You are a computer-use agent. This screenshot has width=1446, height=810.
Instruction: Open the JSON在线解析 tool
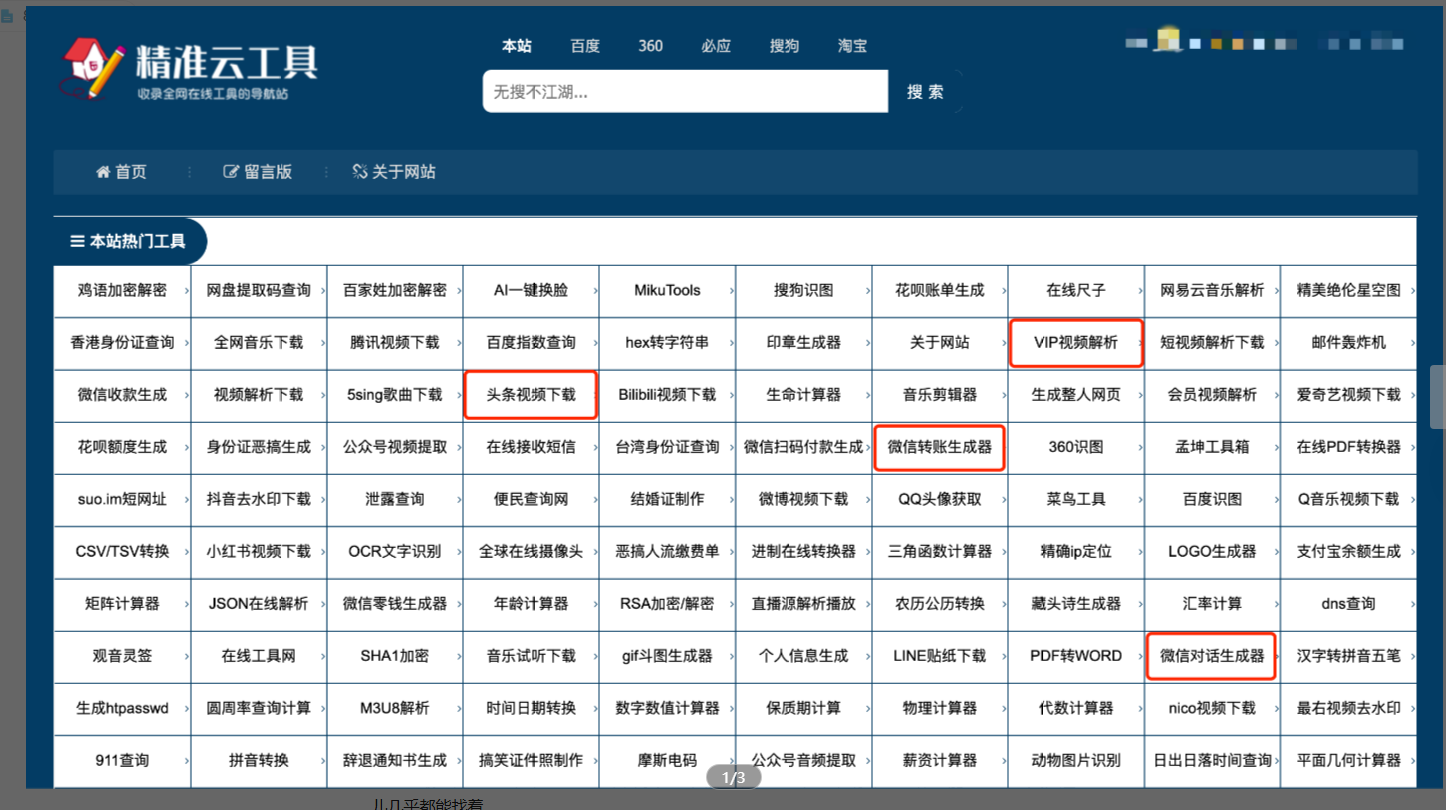[258, 603]
